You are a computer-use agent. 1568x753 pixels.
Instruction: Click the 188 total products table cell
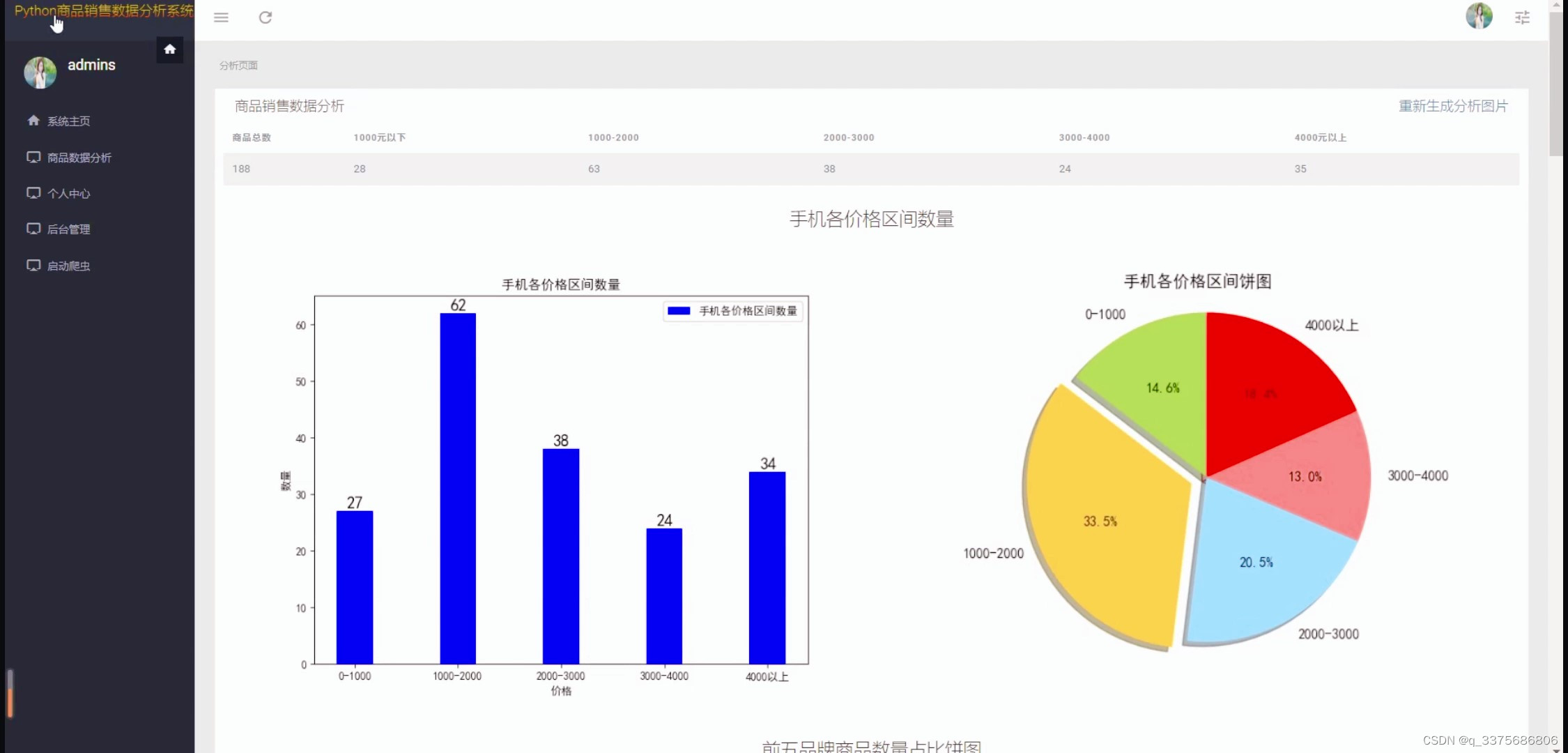tap(241, 168)
